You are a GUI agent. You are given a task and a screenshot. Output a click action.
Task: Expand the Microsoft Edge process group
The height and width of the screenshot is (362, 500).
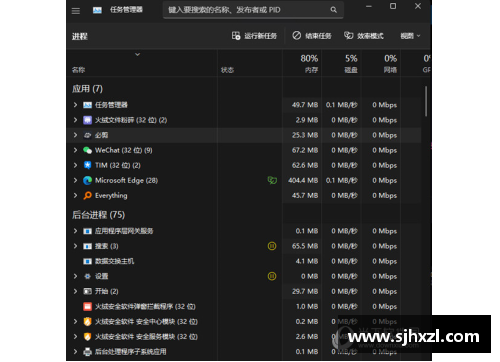(x=75, y=180)
